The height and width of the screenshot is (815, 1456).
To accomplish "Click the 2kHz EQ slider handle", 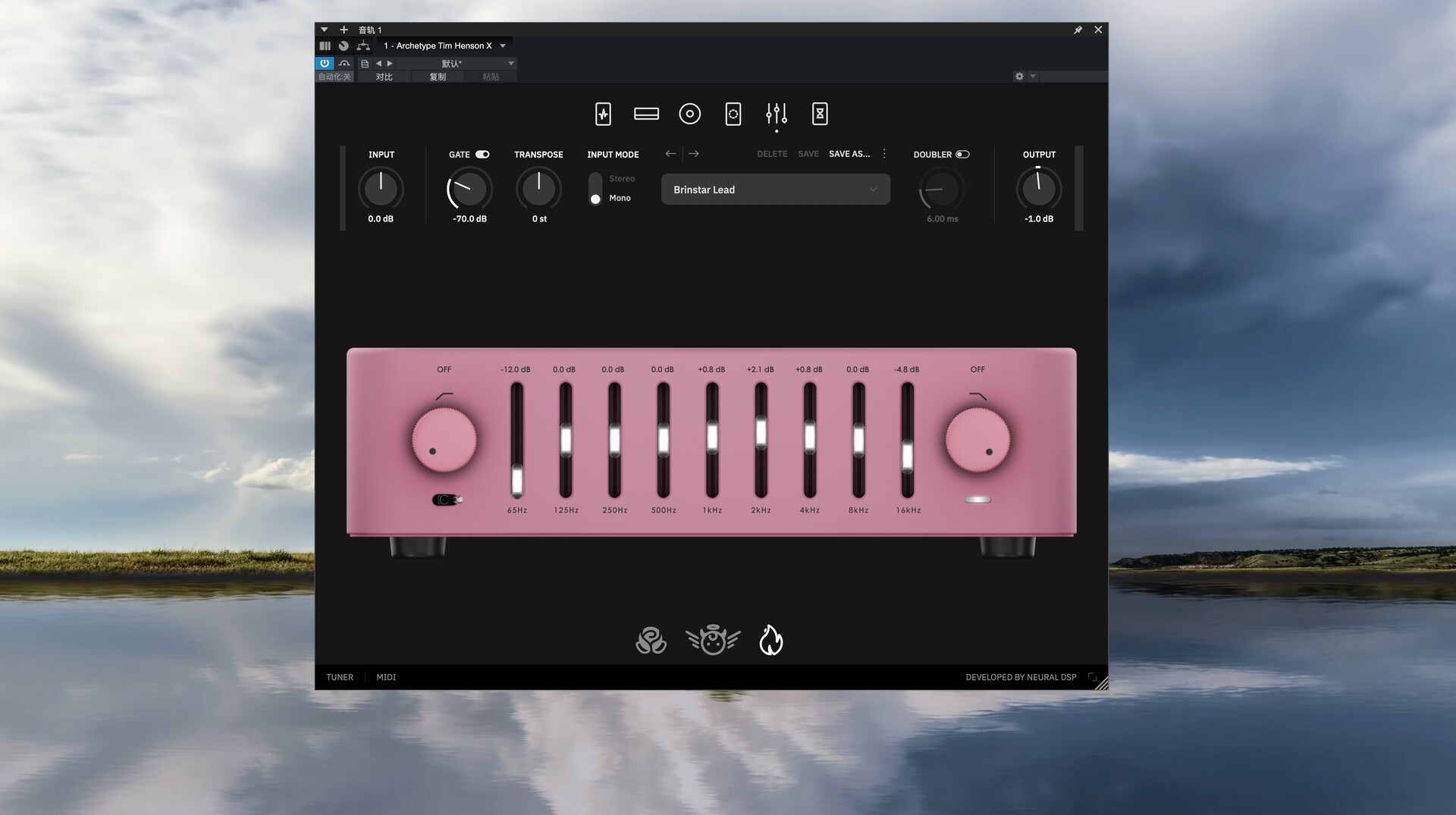I will click(x=761, y=433).
